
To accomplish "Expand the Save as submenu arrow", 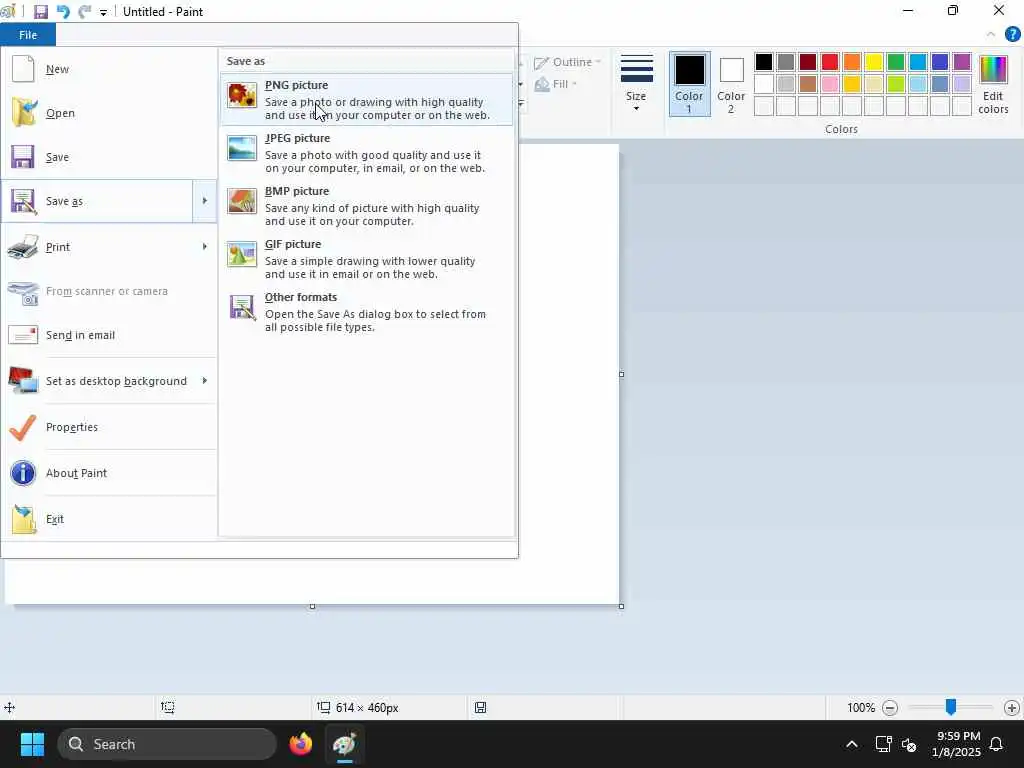I will pos(204,200).
